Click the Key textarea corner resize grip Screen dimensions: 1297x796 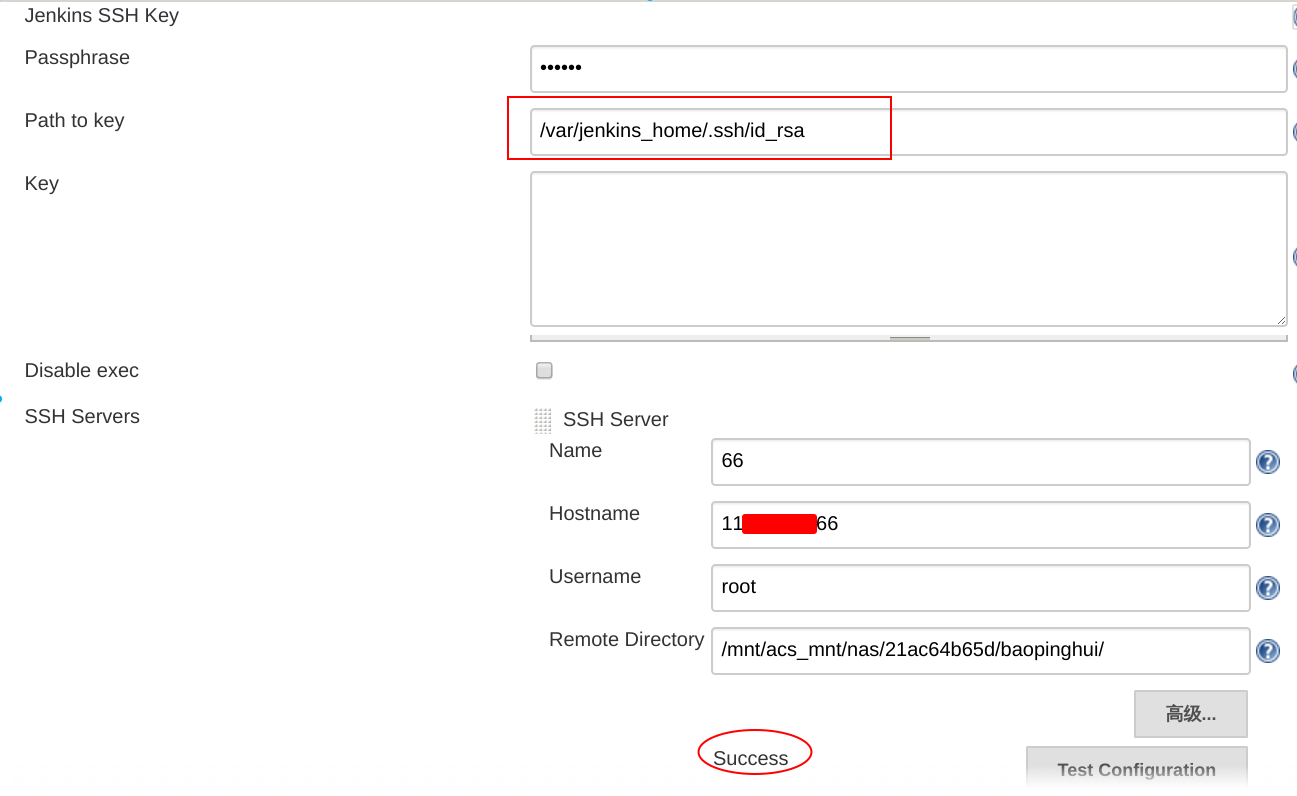tap(1281, 320)
